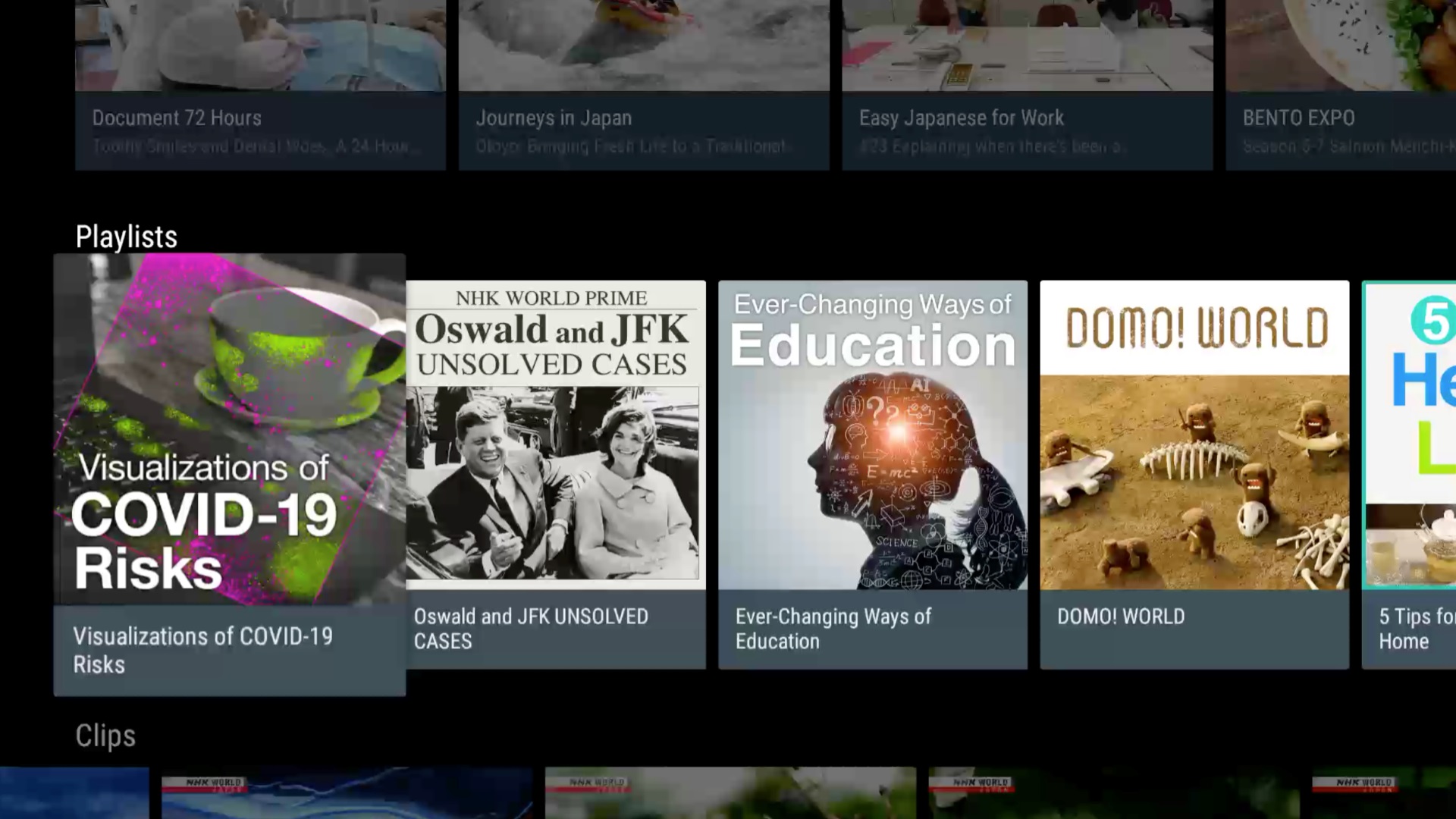Select Easy Japanese for Work card
This screenshot has height=819, width=1456.
coord(1027,83)
